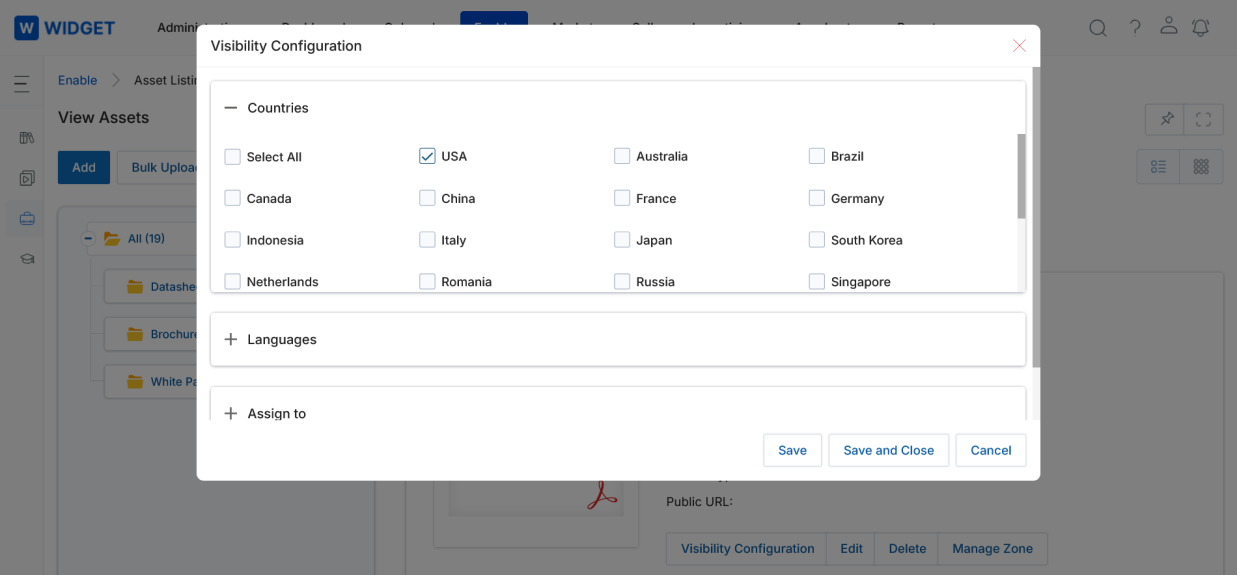This screenshot has height=575, width=1237.
Task: Close the Visibility Configuration dialog with the X
Action: (1019, 46)
